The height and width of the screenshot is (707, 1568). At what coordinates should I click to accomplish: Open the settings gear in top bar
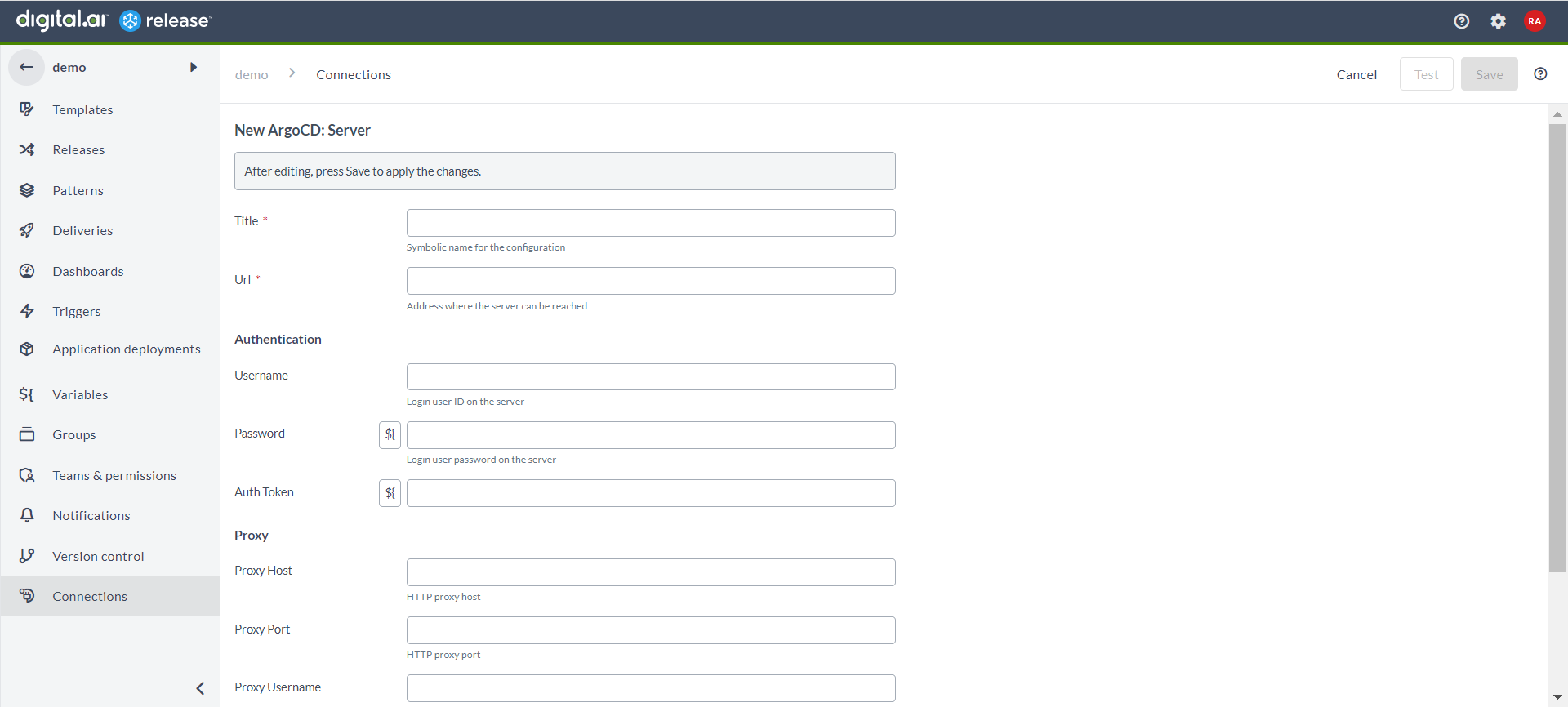pos(1498,21)
